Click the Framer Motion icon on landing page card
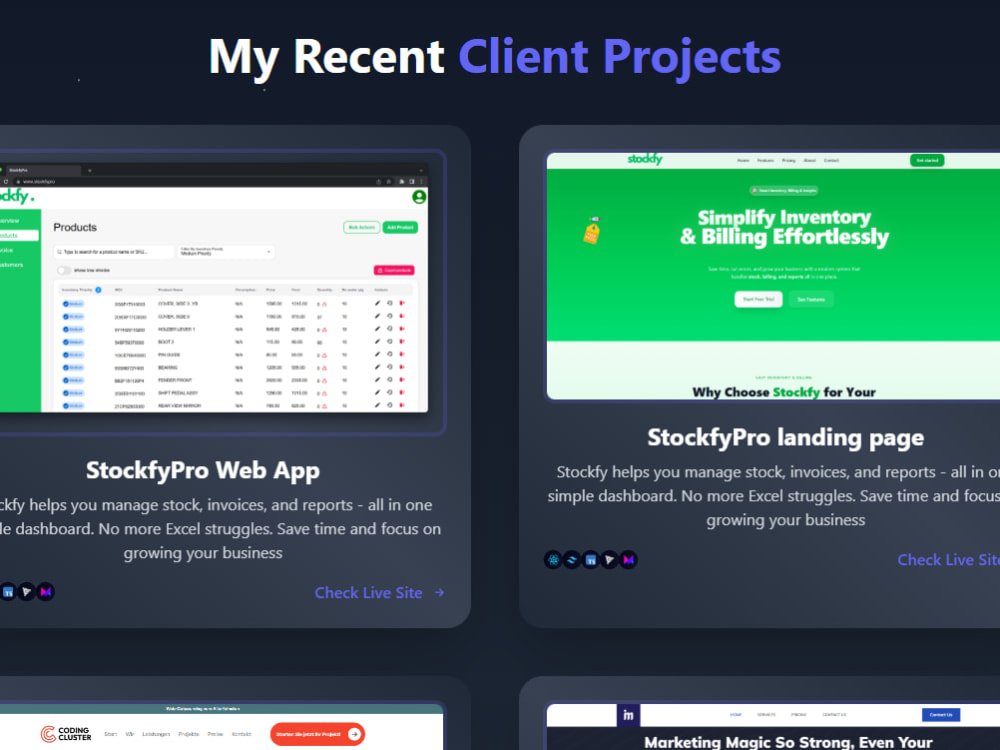This screenshot has height=750, width=1000. coord(628,560)
